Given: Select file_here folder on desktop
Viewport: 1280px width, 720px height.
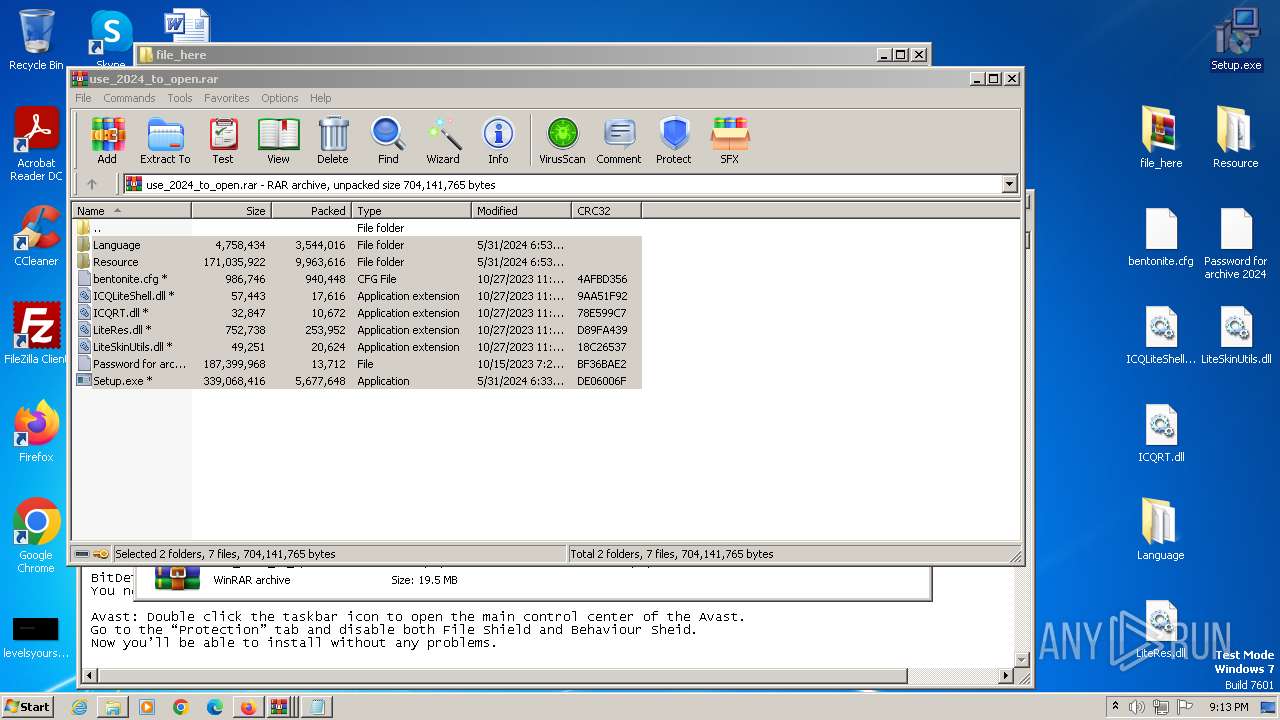Looking at the screenshot, I should (1160, 138).
